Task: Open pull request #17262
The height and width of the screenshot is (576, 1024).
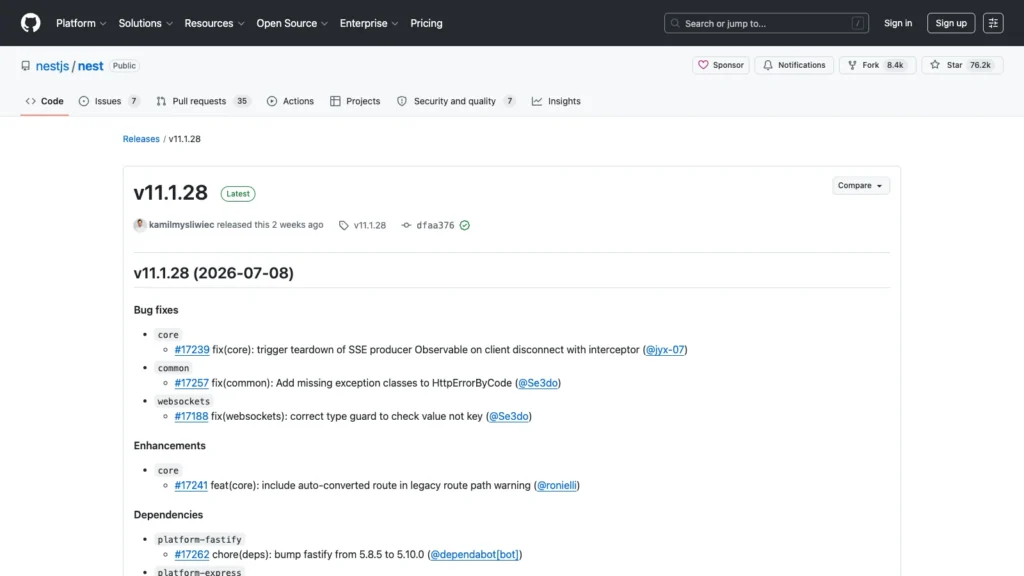Action: coord(192,555)
